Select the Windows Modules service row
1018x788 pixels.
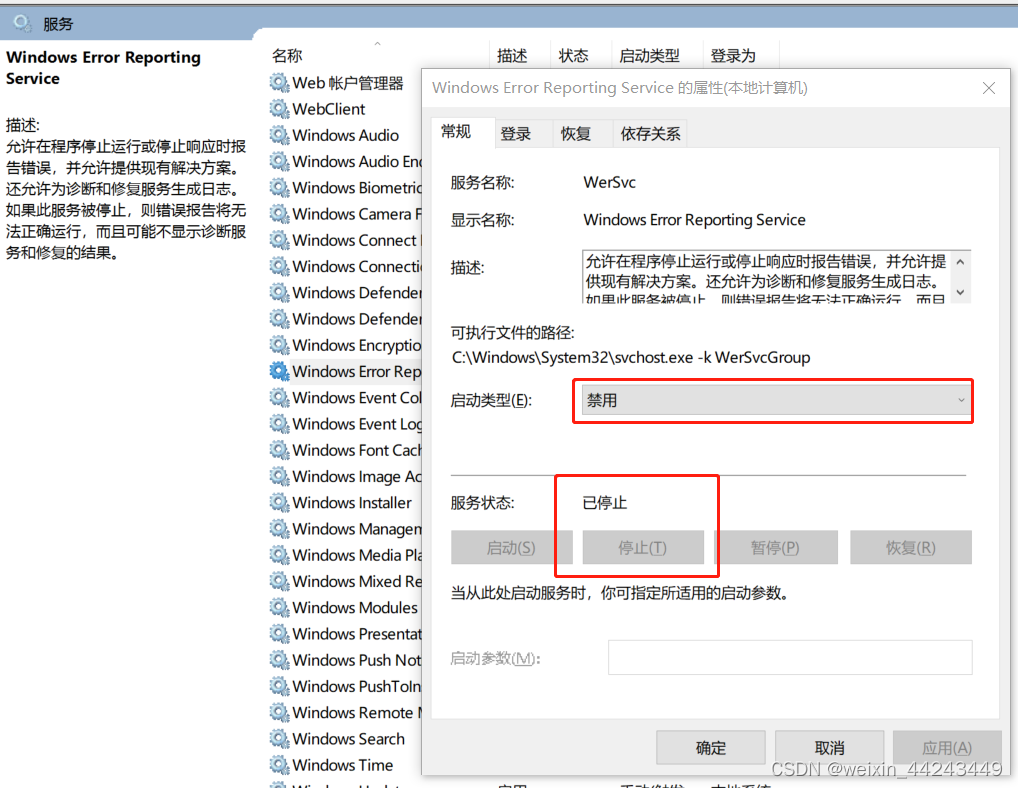[x=345, y=608]
